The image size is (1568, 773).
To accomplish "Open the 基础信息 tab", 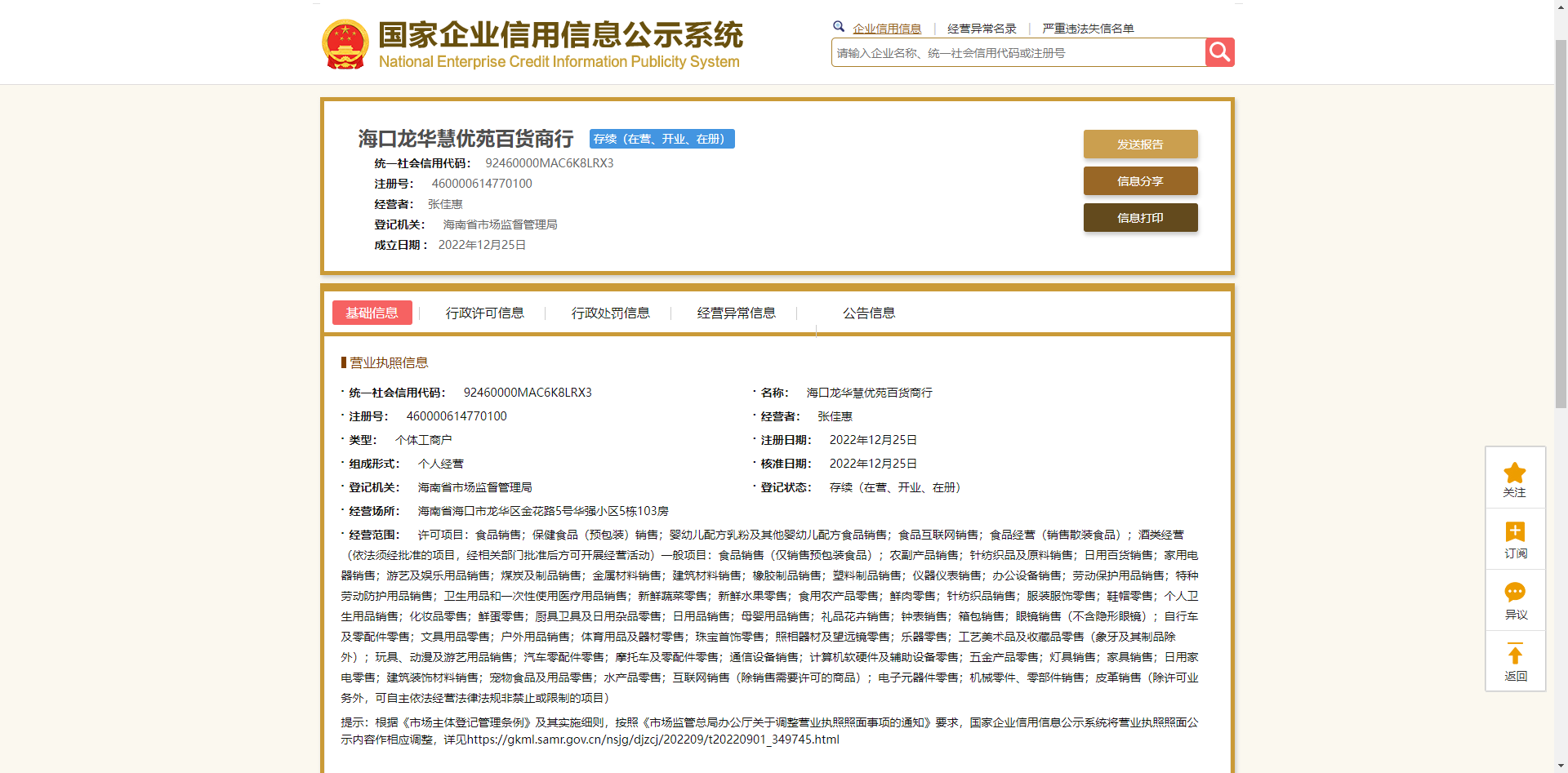I will pyautogui.click(x=372, y=313).
